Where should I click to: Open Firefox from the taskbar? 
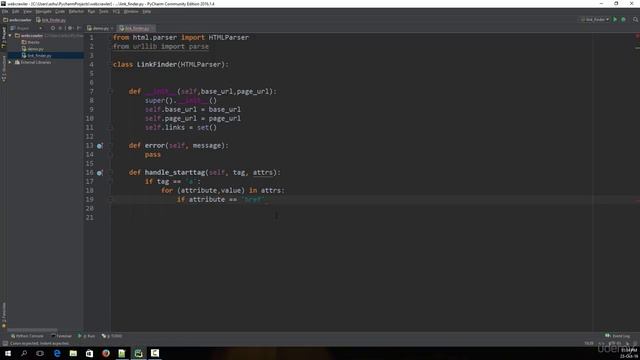pyautogui.click(x=106, y=353)
